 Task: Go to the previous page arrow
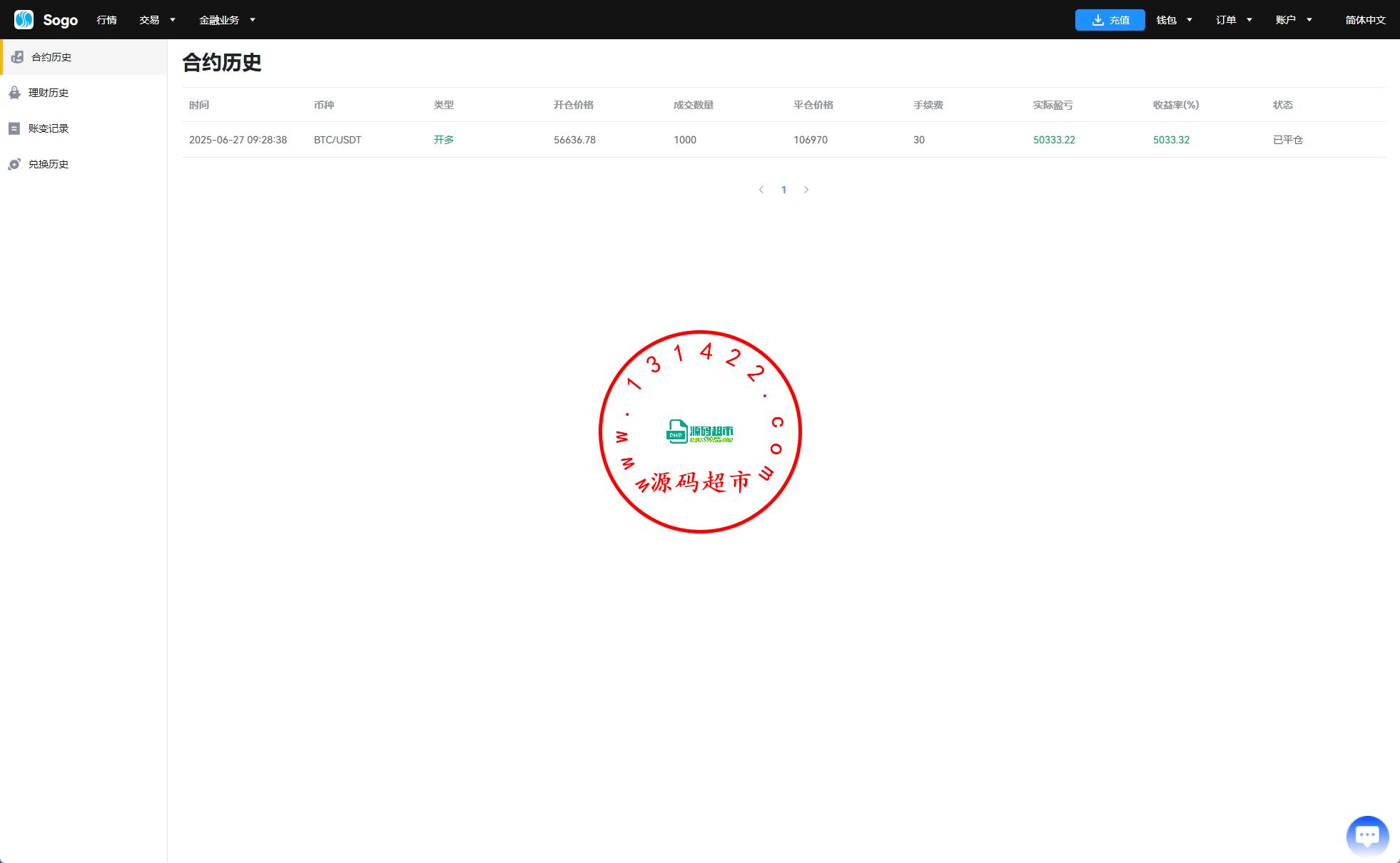point(761,190)
